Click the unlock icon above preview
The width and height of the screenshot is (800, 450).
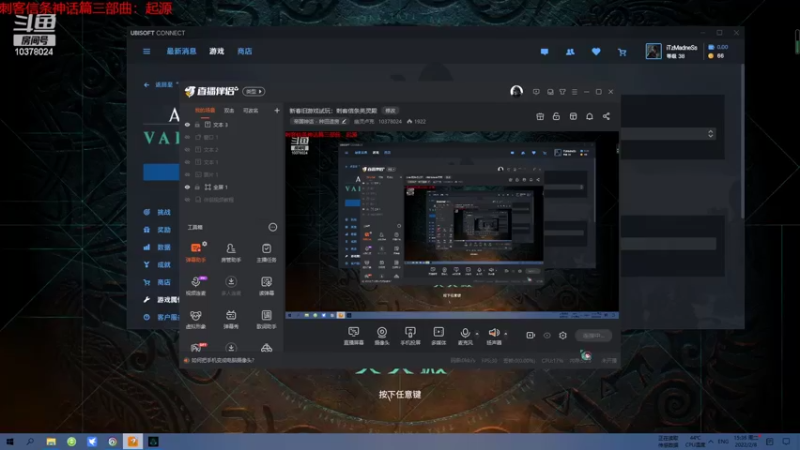556,116
